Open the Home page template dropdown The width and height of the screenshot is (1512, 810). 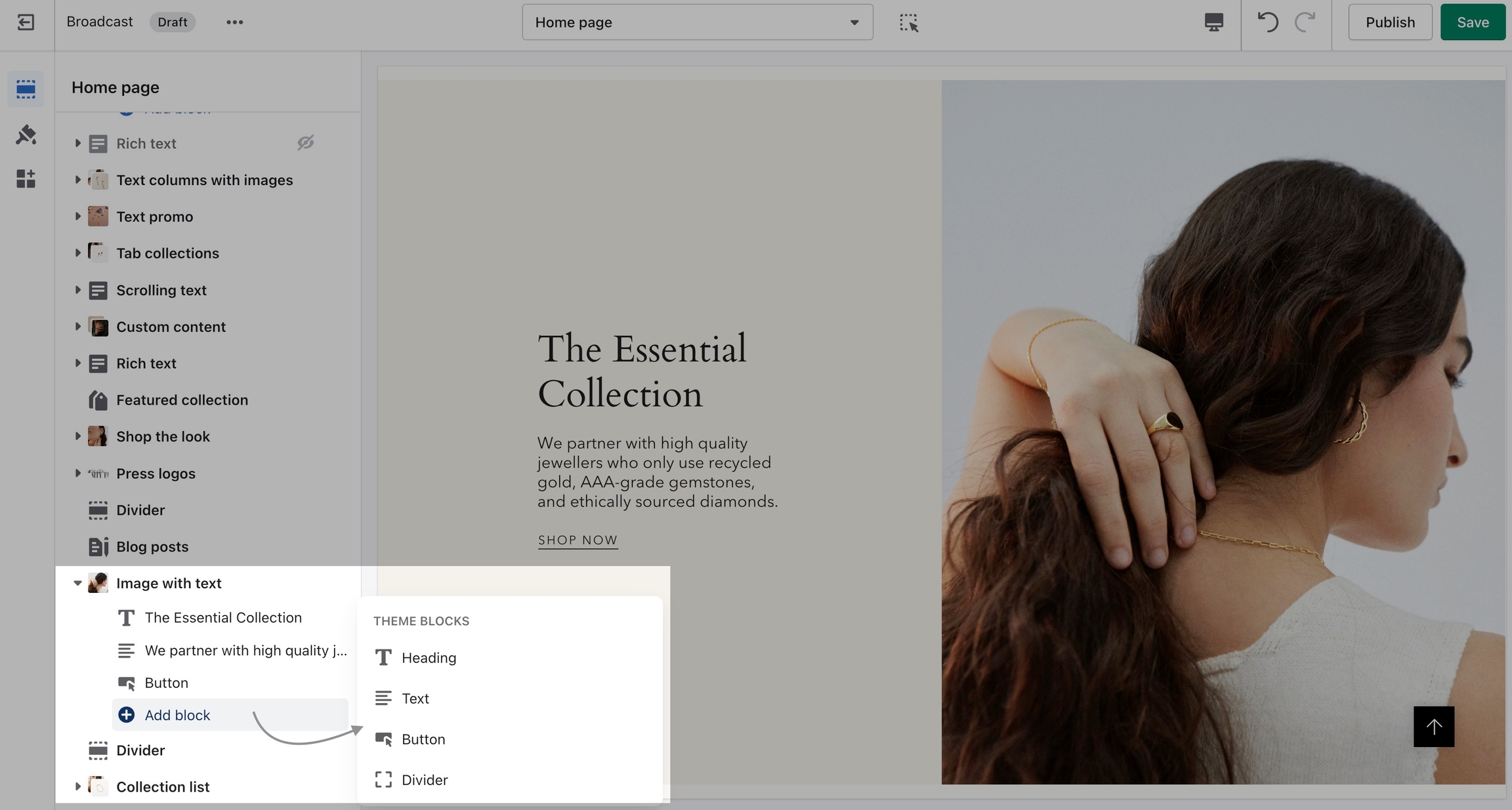click(697, 22)
